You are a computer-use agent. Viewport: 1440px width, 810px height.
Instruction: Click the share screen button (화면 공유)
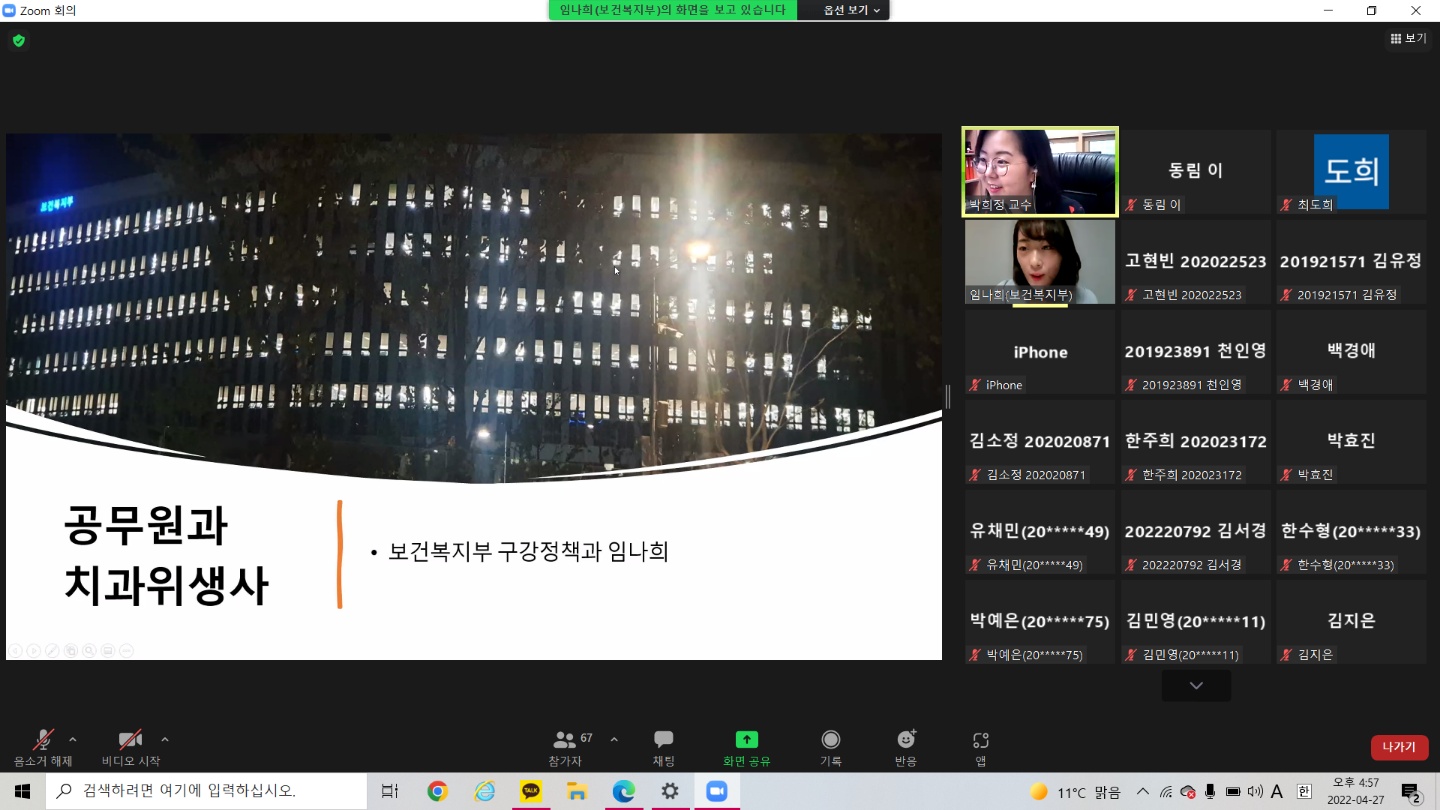tap(747, 747)
